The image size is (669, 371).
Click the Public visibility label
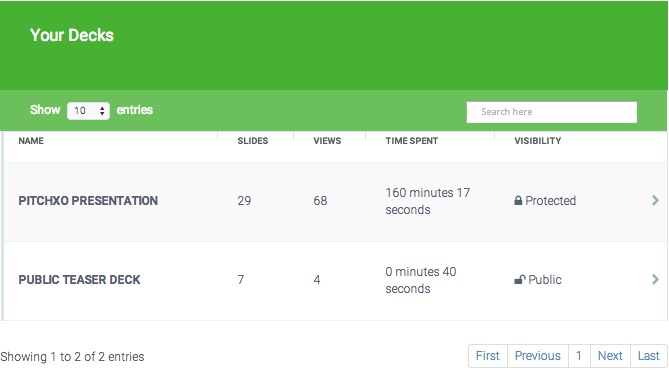tap(545, 280)
